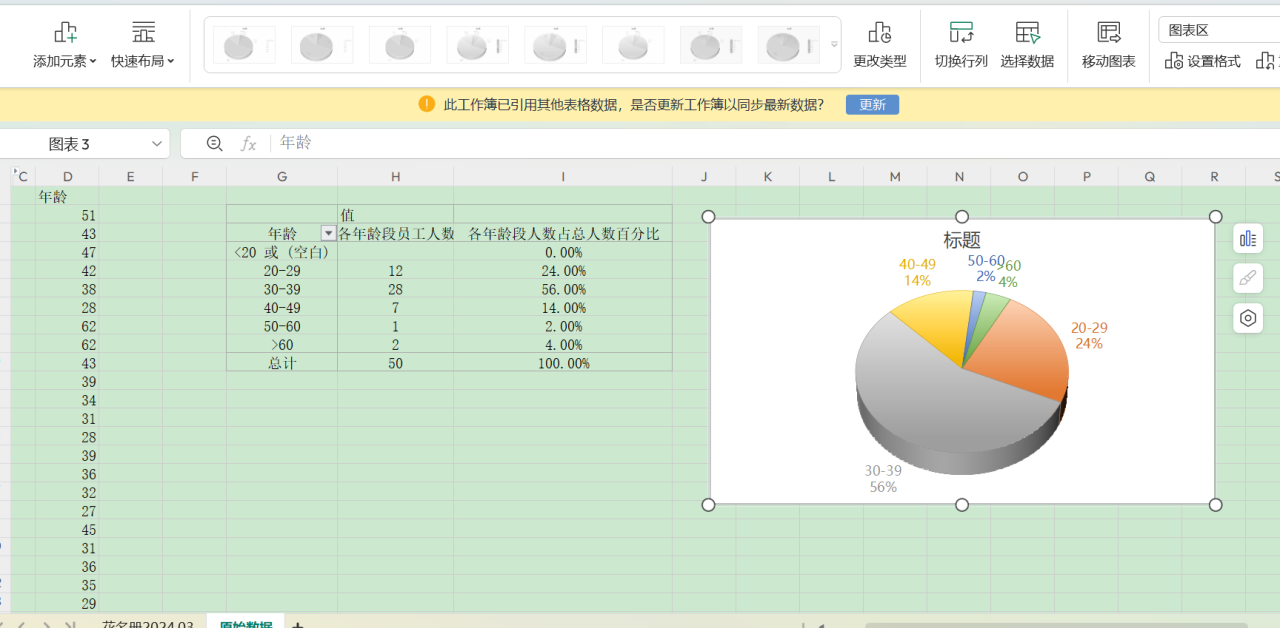Click the 14.00% percentage cell
This screenshot has width=1280, height=628.
click(x=563, y=307)
